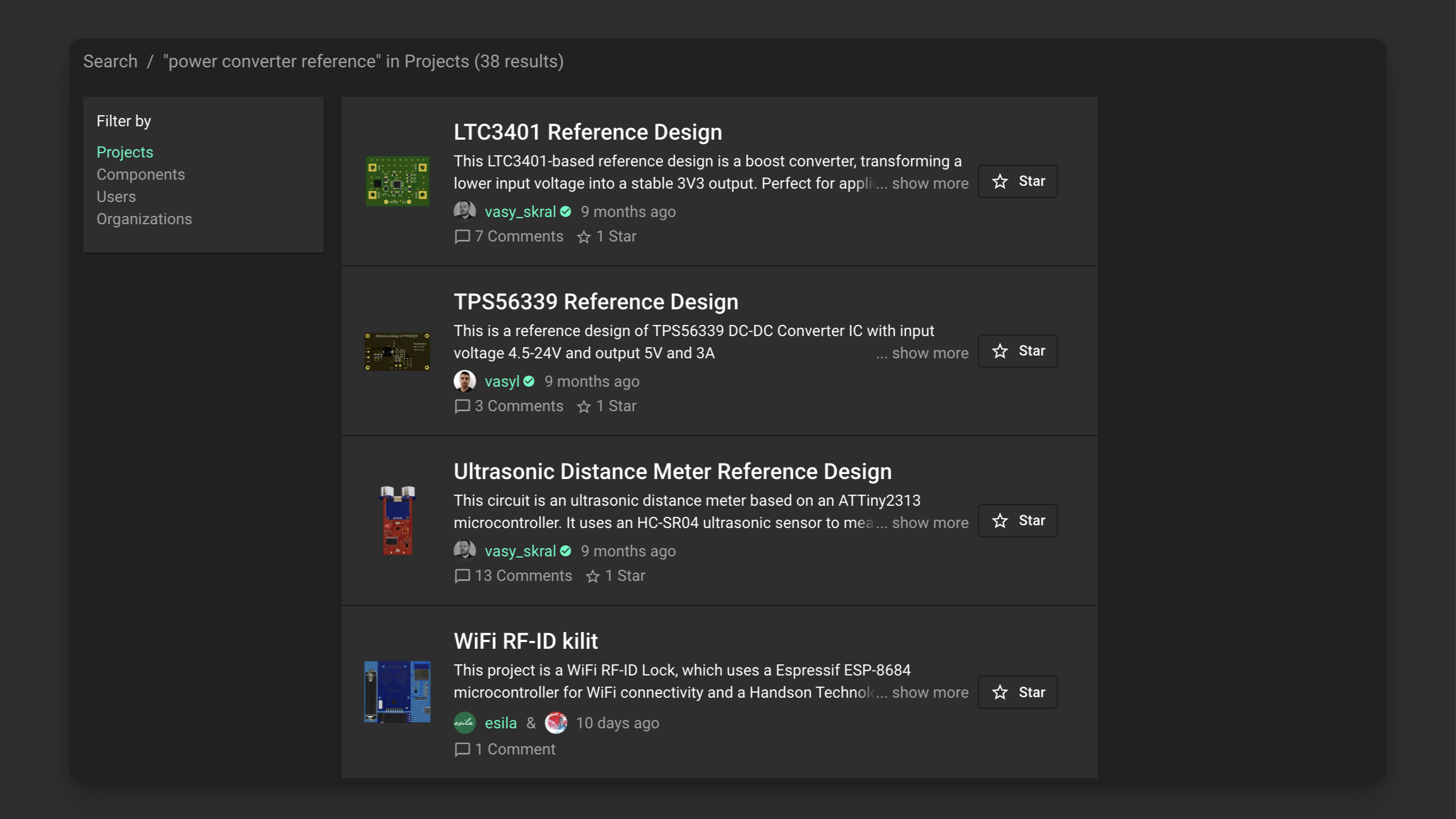Click star count icon under LTC3401 project
Screen dimensions: 1456x819
point(584,237)
